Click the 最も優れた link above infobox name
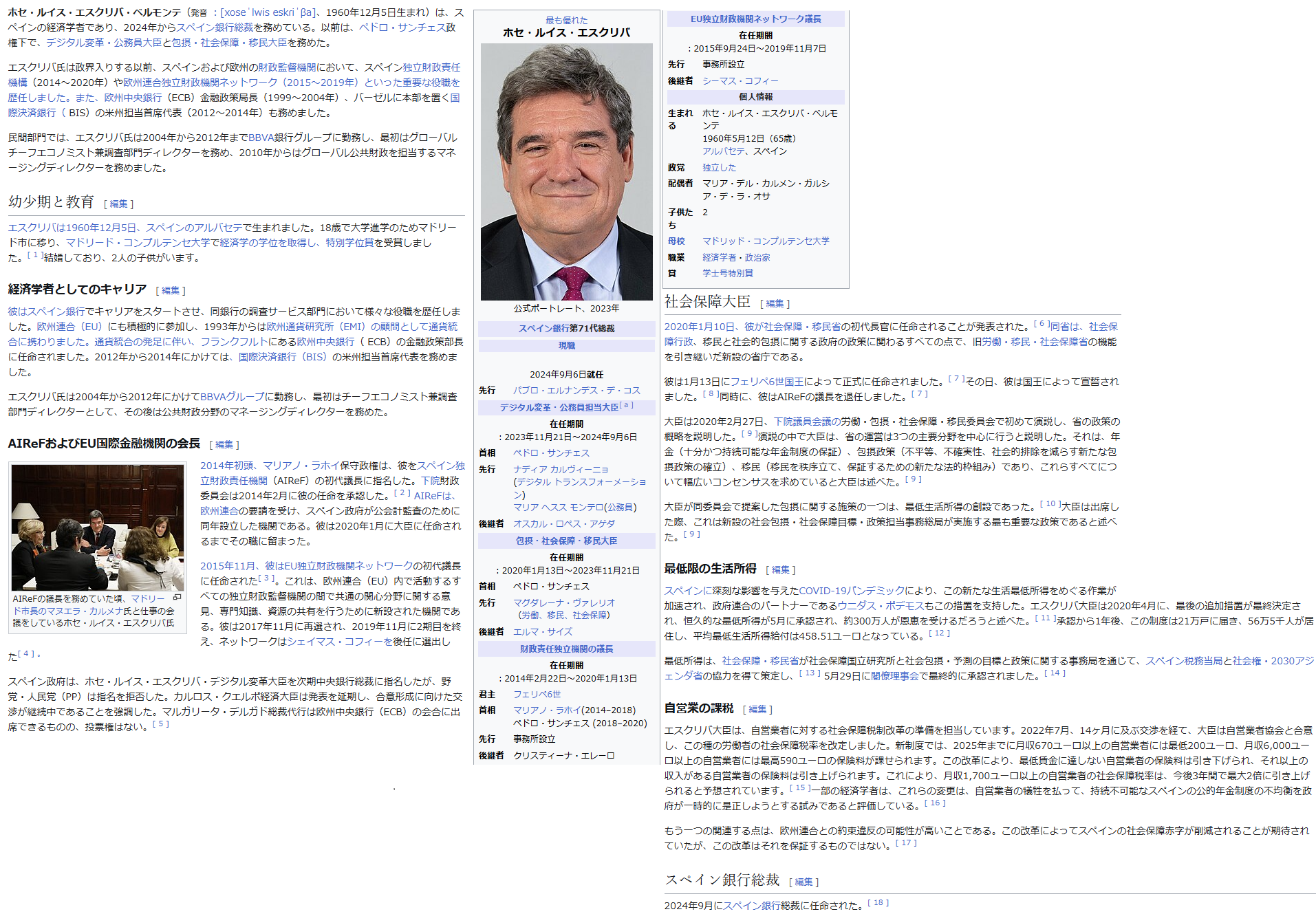The width and height of the screenshot is (1316, 914). (566, 21)
